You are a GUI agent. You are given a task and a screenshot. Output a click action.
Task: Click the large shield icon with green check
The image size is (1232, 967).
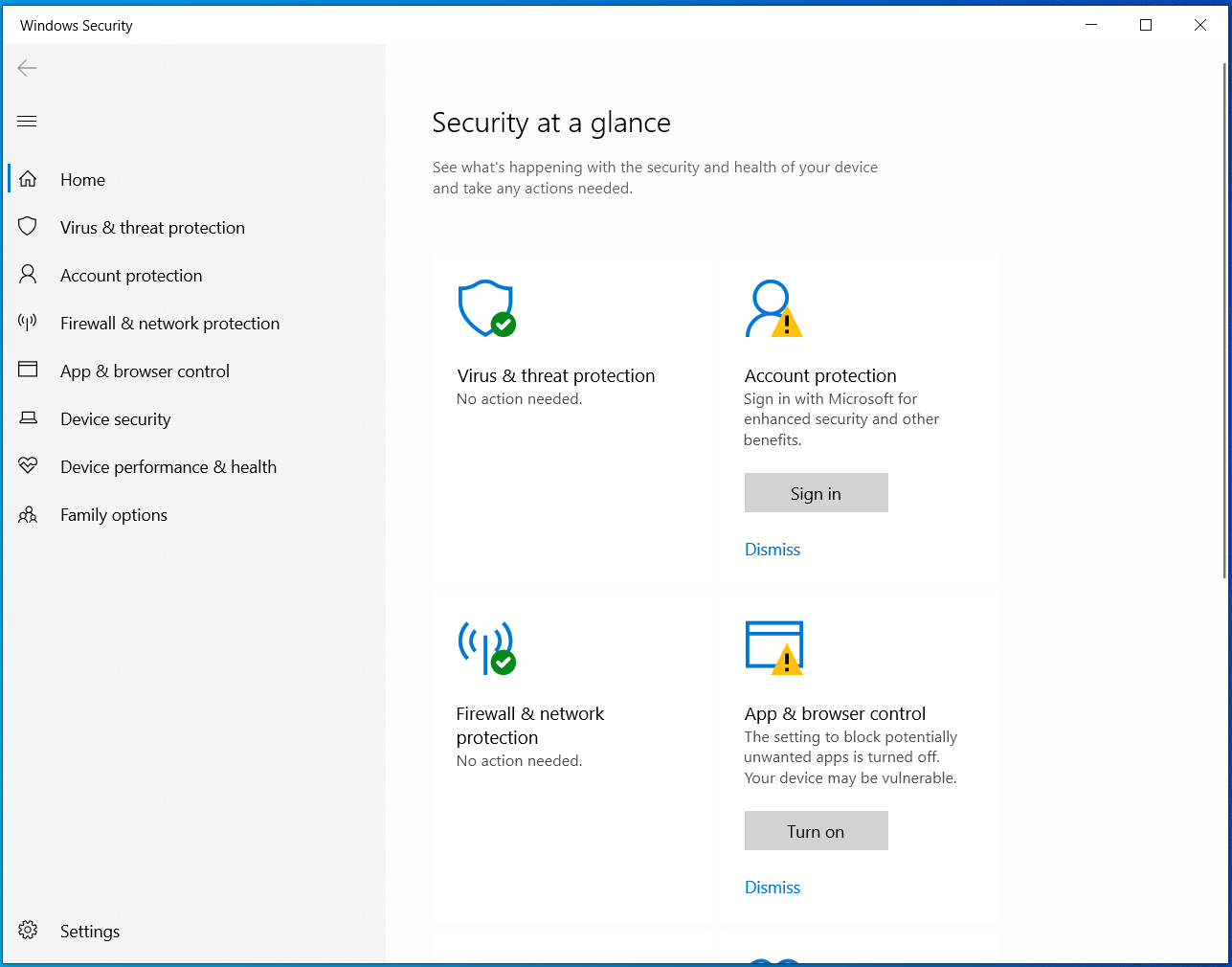tap(487, 308)
